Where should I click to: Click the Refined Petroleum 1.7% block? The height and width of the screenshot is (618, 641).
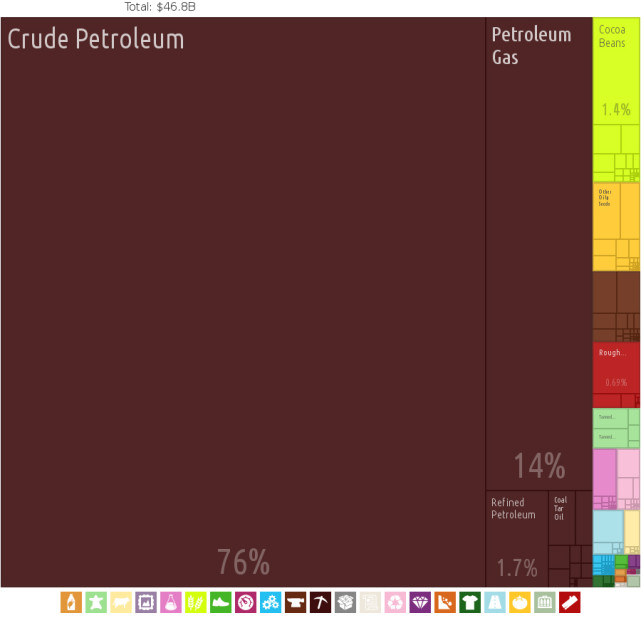[517, 539]
